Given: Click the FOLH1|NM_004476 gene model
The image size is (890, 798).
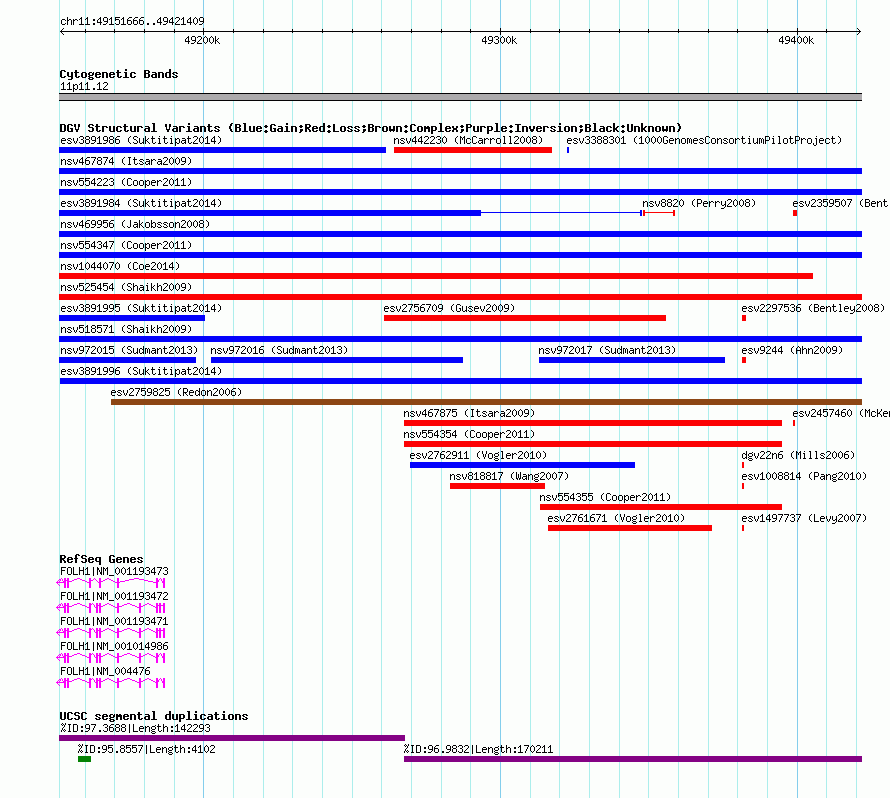Looking at the screenshot, I should pyautogui.click(x=111, y=683).
